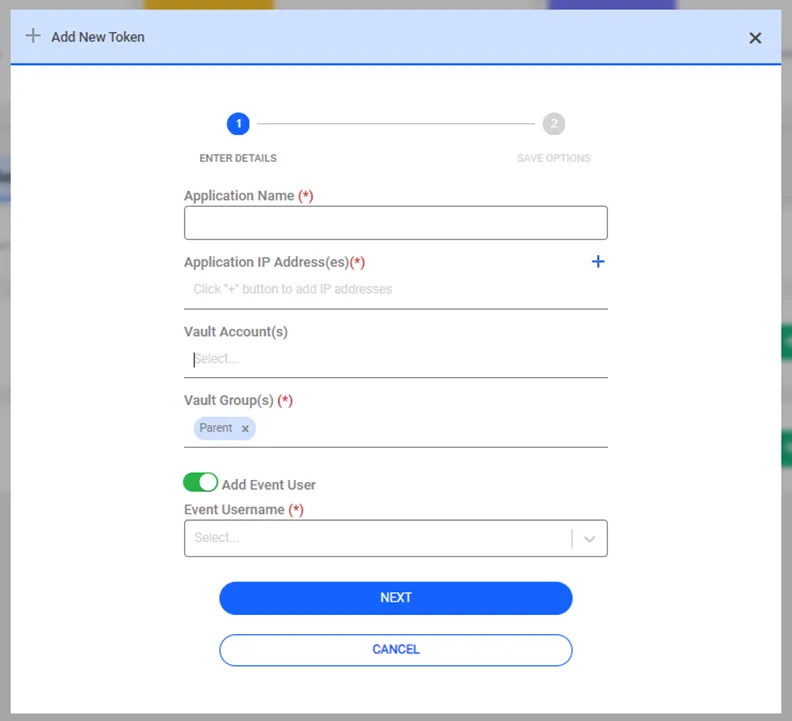Click the plus icon beside Add New Token
The height and width of the screenshot is (721, 792).
(x=33, y=36)
